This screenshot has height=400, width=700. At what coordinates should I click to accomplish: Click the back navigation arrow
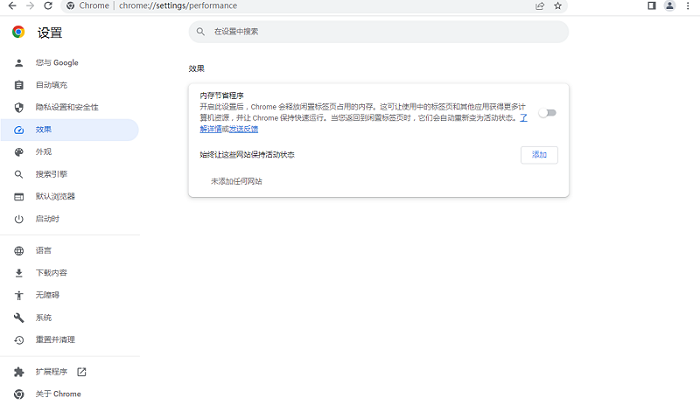point(10,6)
